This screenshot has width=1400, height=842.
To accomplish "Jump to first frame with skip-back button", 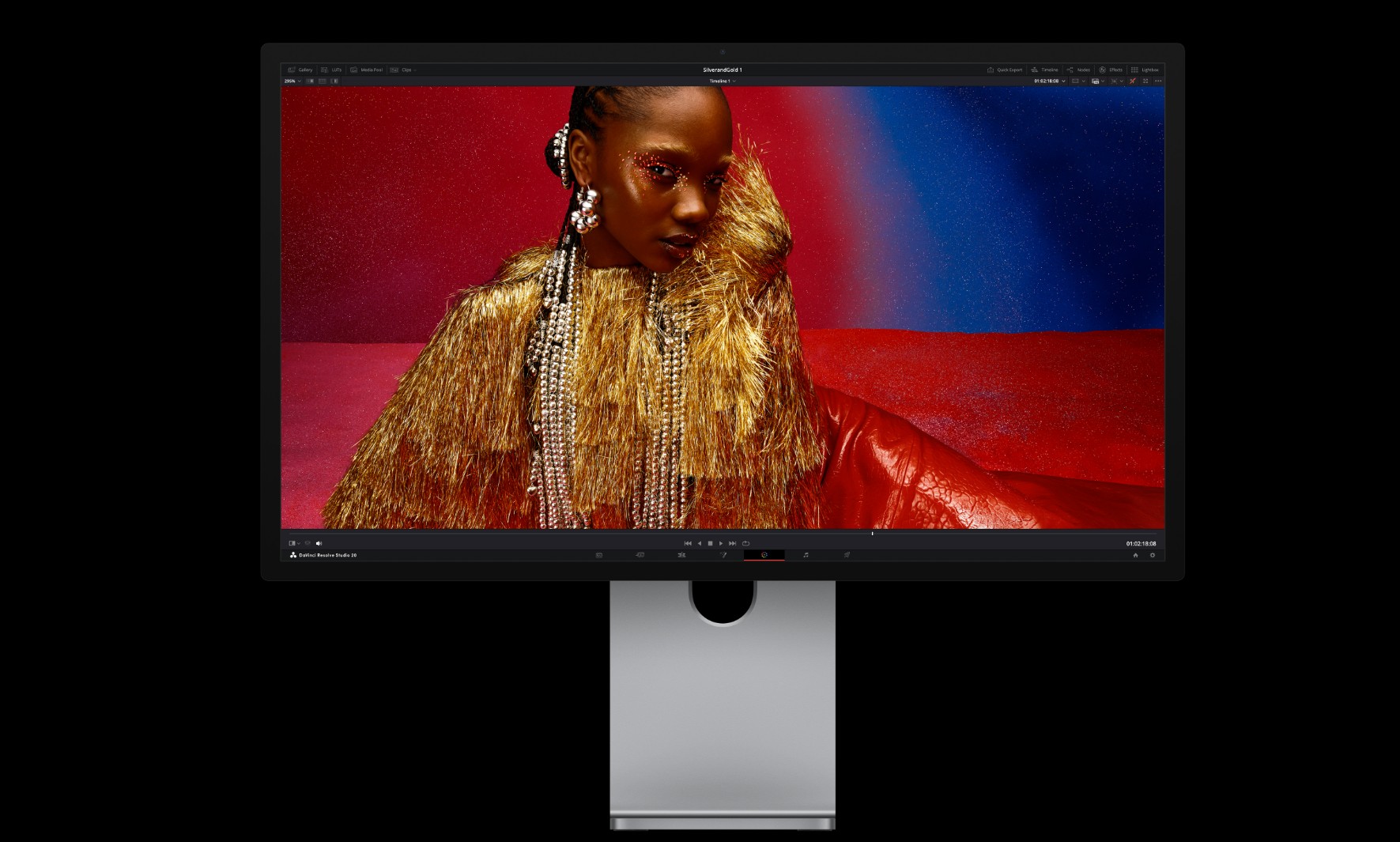I will click(x=688, y=543).
